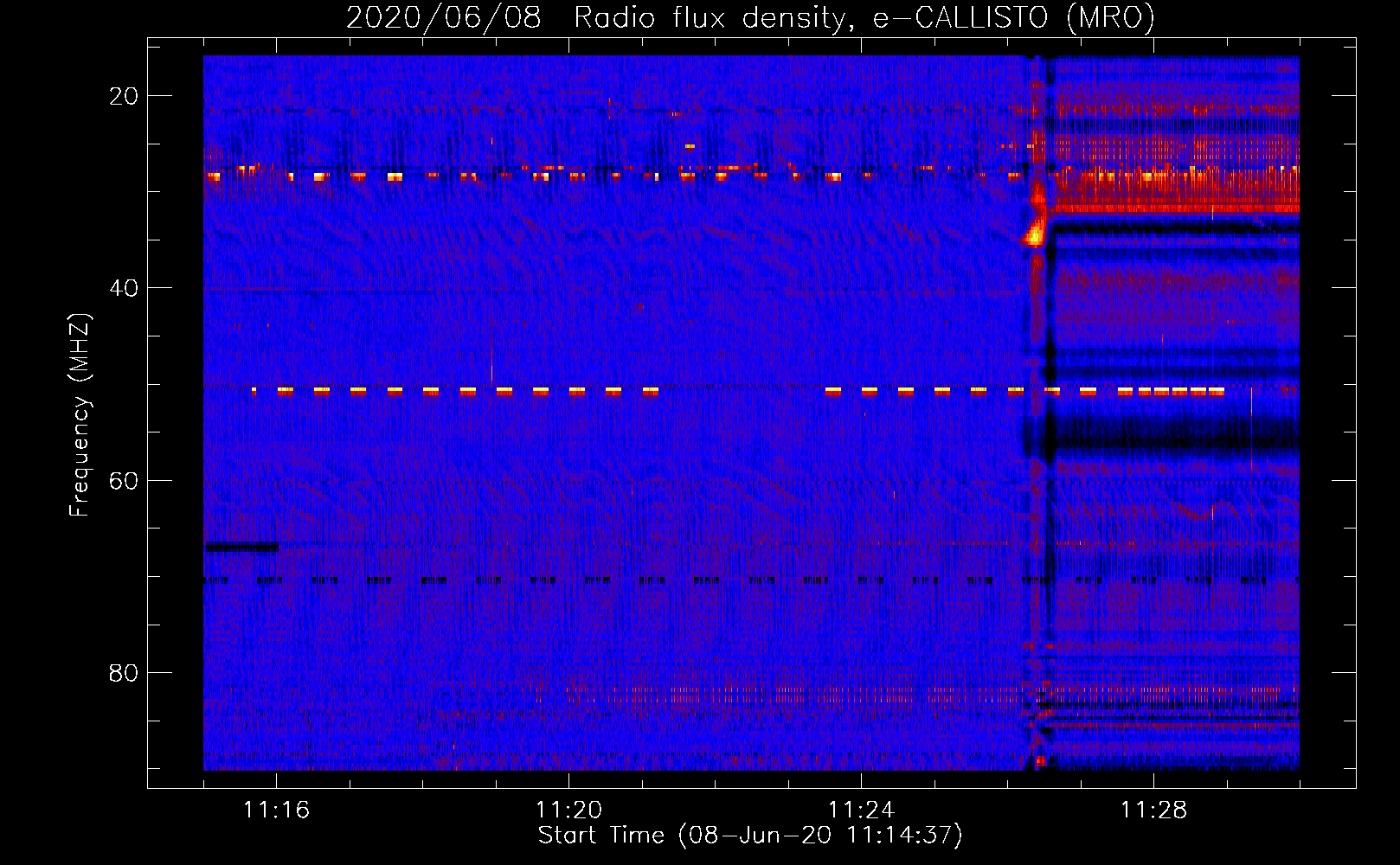Screen dimensions: 1400x865
Task: Click the "Frequency (MHZ)" axis label
Action: pyautogui.click(x=80, y=414)
